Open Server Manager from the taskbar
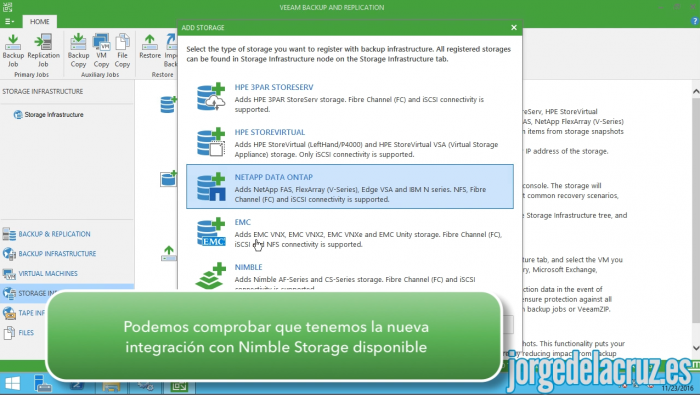Screen dimensions: 700x395 pyautogui.click(x=42, y=383)
